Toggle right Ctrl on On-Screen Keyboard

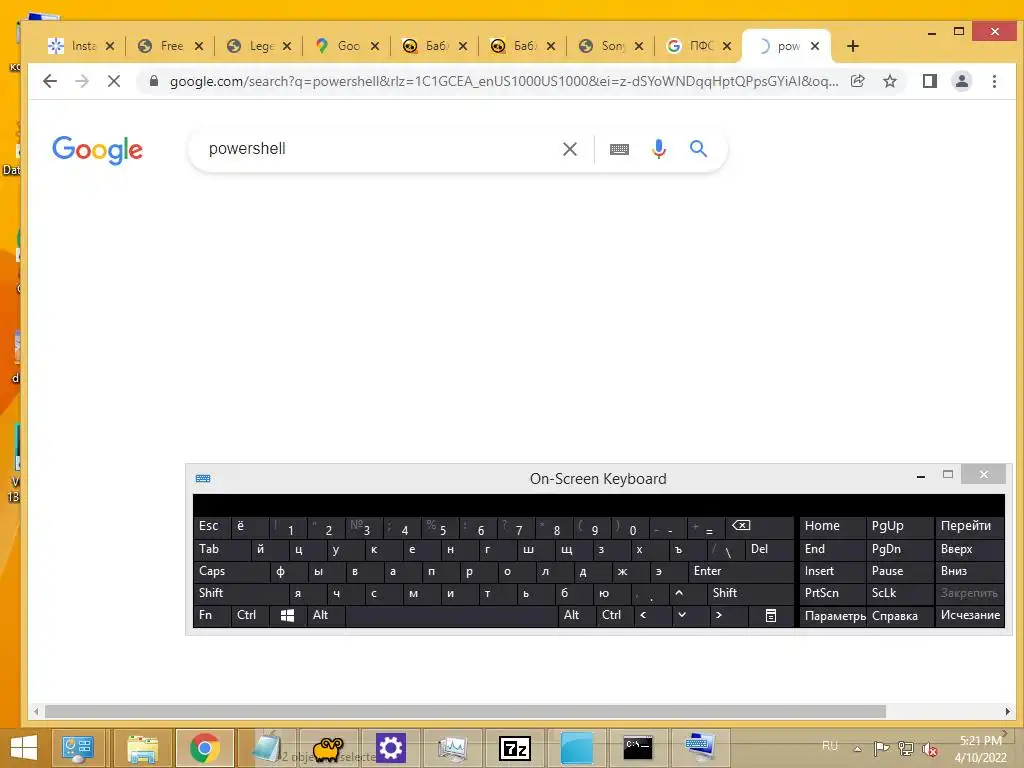pyautogui.click(x=615, y=615)
